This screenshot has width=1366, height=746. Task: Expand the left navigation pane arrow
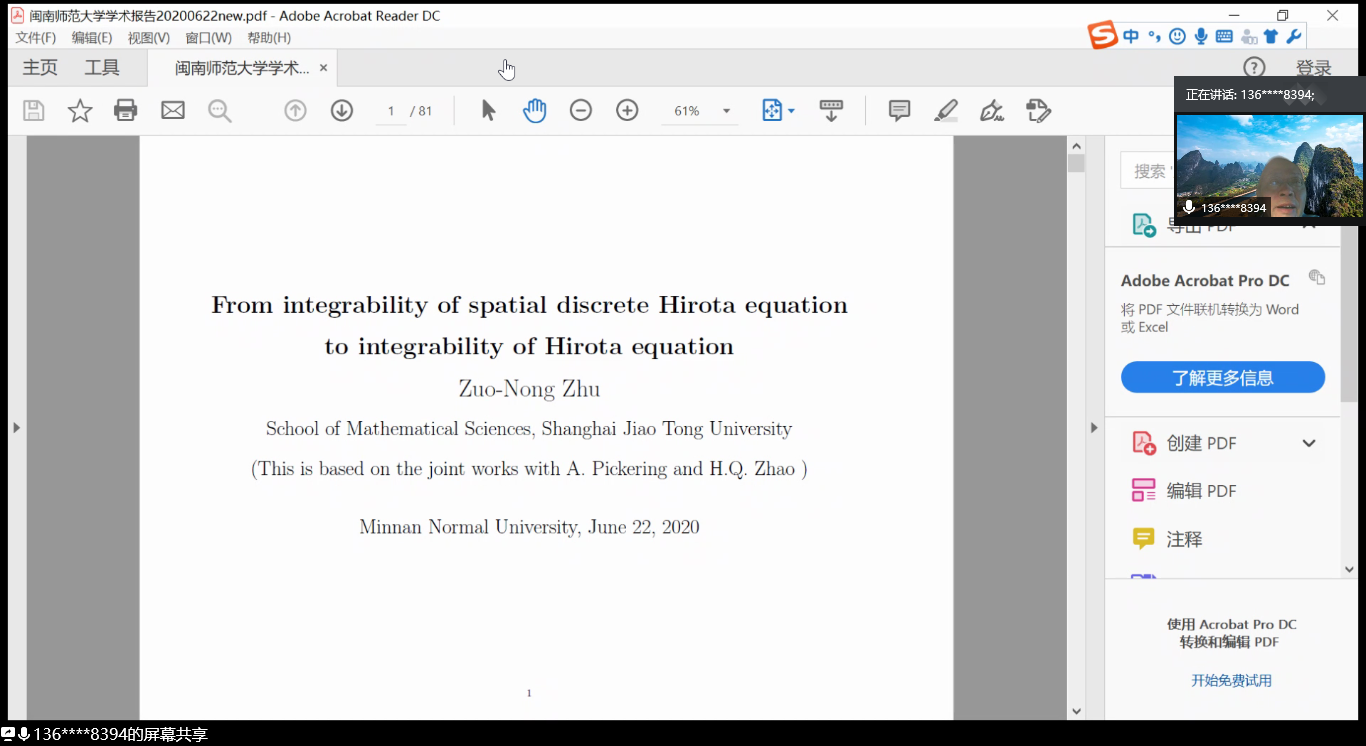[16, 428]
